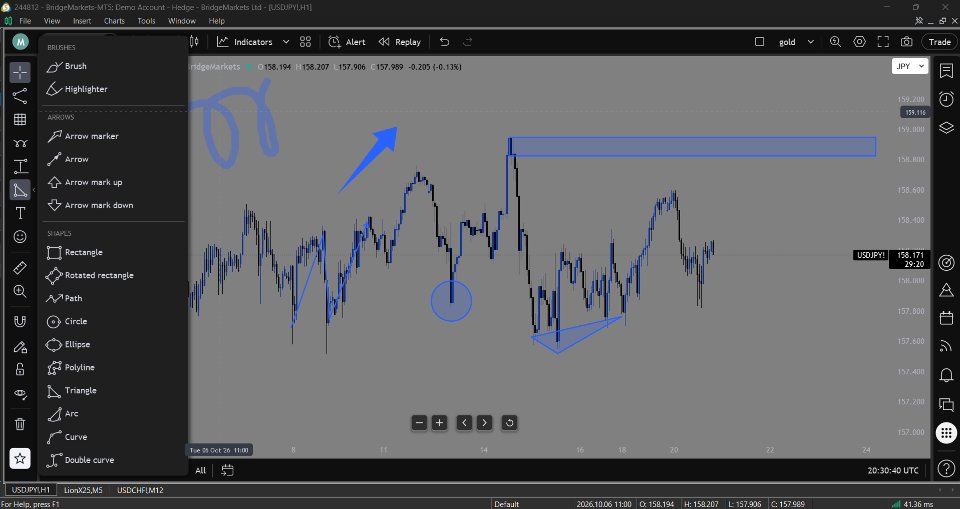Open the Fibonacci grid tools
Image resolution: width=960 pixels, height=509 pixels.
[20, 119]
